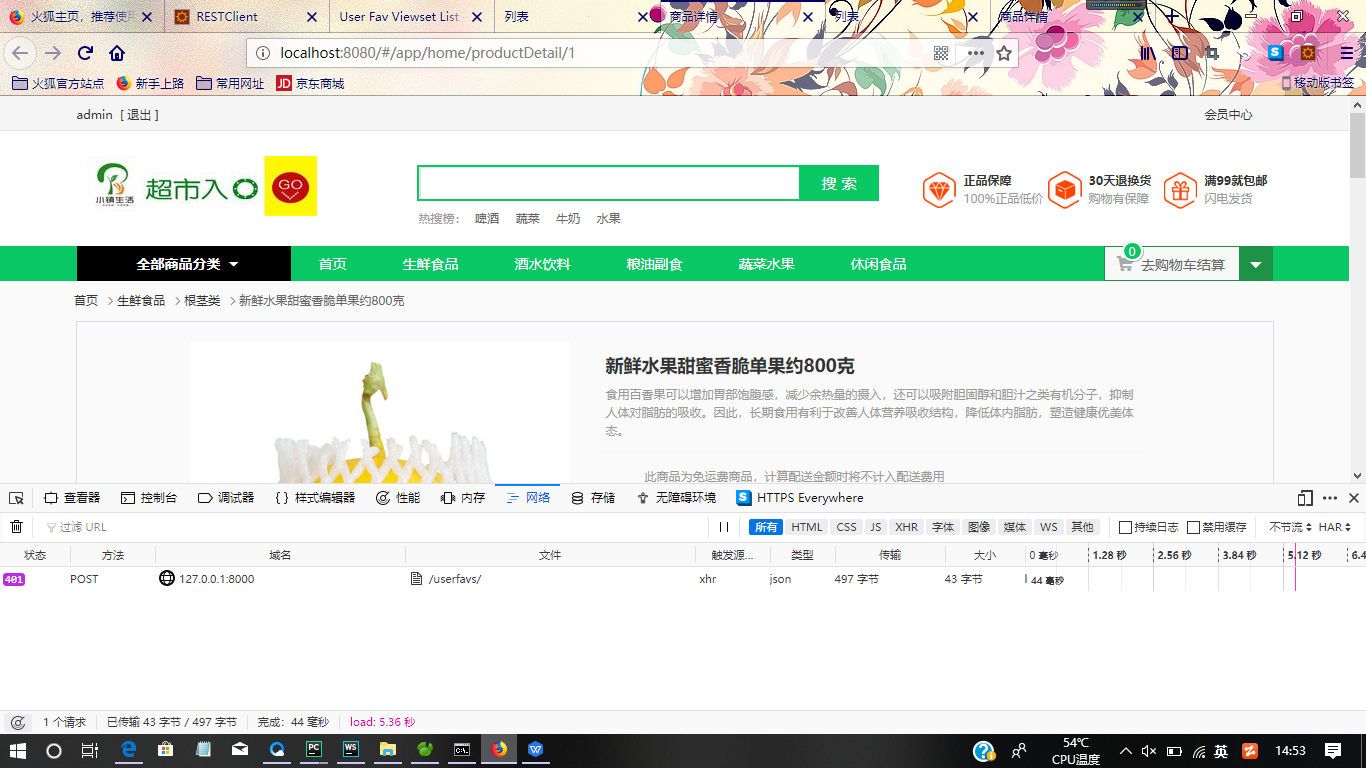Clear network requests with the trash icon
1366x768 pixels.
(x=15, y=526)
